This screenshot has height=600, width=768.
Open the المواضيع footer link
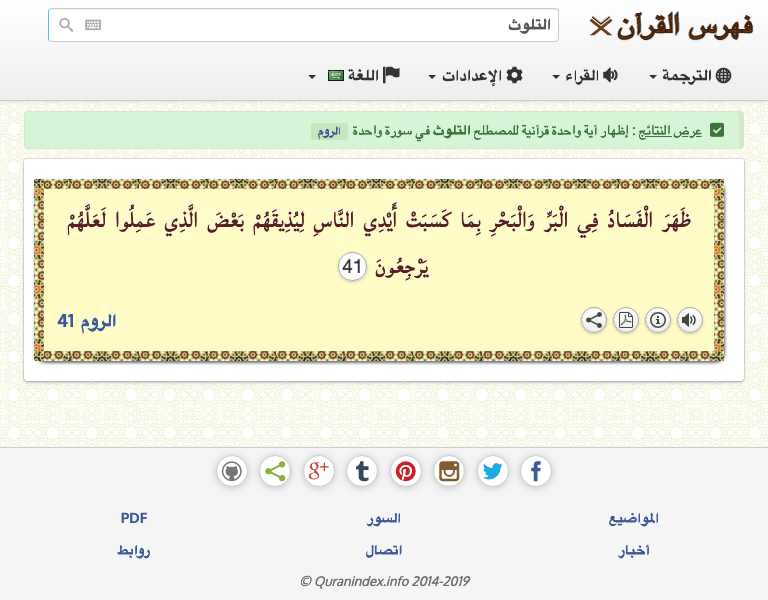point(634,519)
